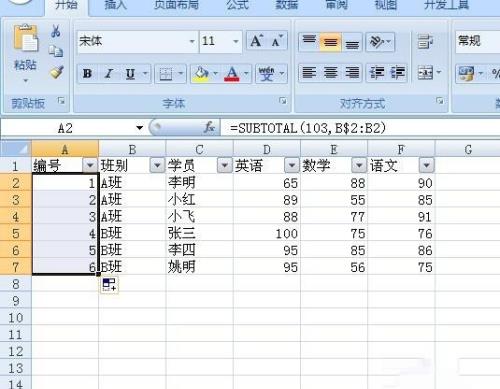
Task: Increase font size with large A icon
Action: (256, 41)
